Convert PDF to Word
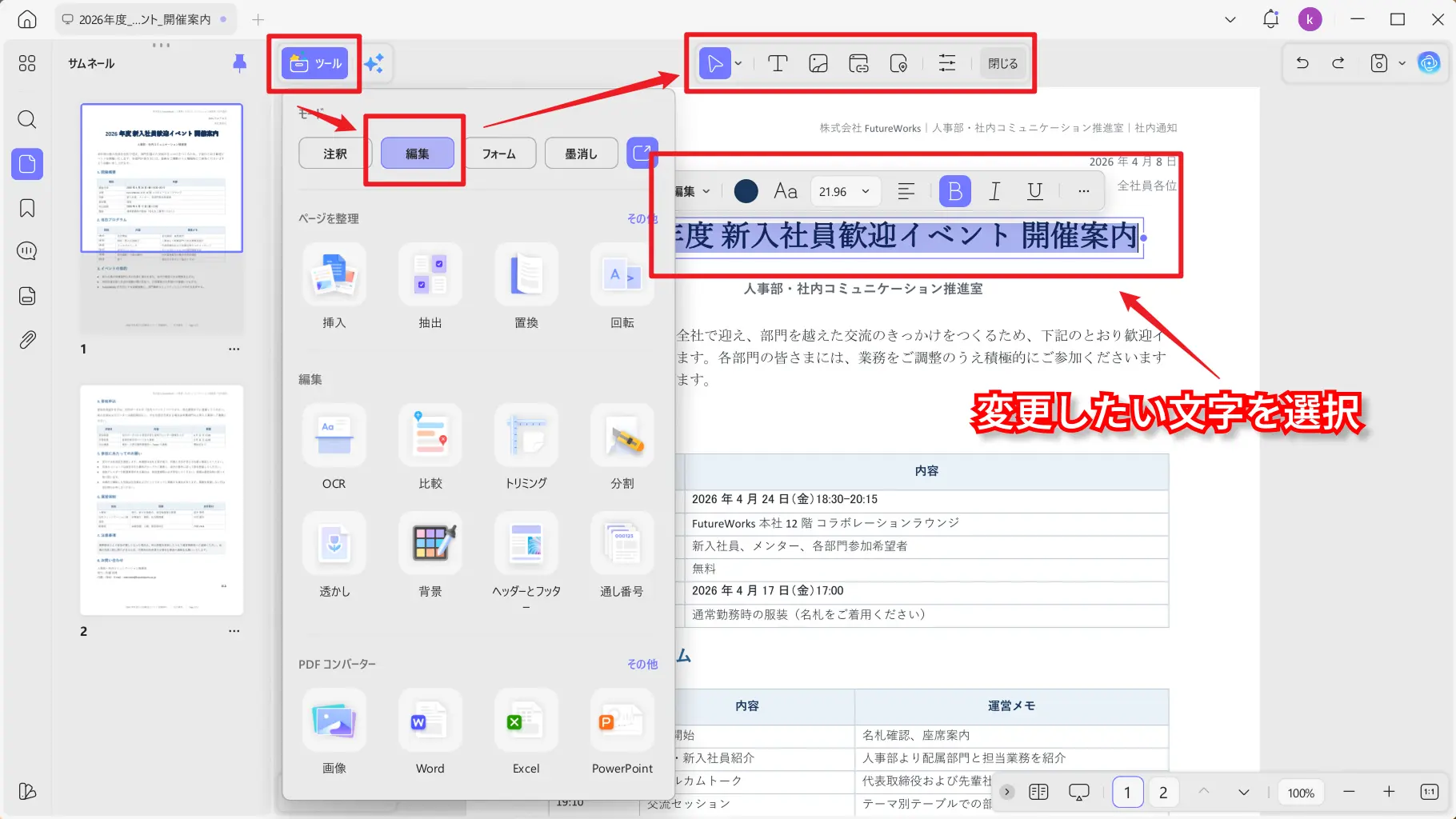This screenshot has width=1456, height=819. pyautogui.click(x=430, y=732)
